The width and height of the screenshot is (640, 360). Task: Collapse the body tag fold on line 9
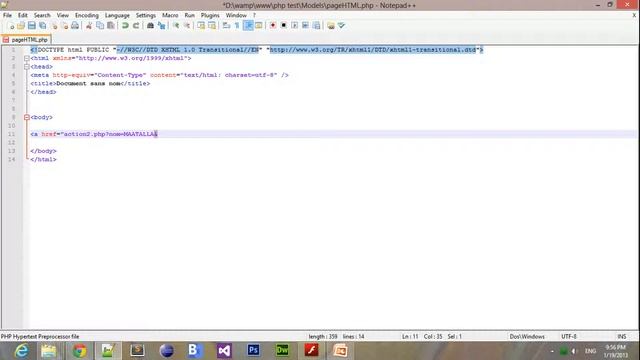(27, 117)
